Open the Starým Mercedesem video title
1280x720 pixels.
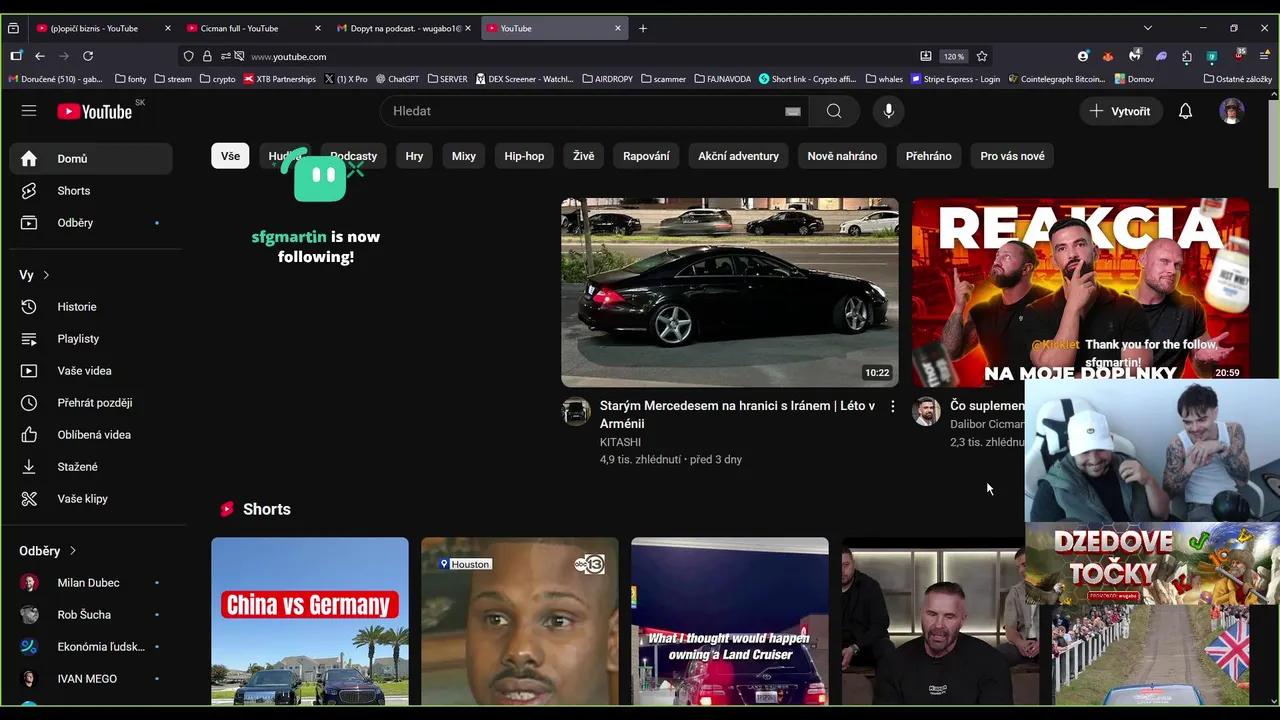737,414
